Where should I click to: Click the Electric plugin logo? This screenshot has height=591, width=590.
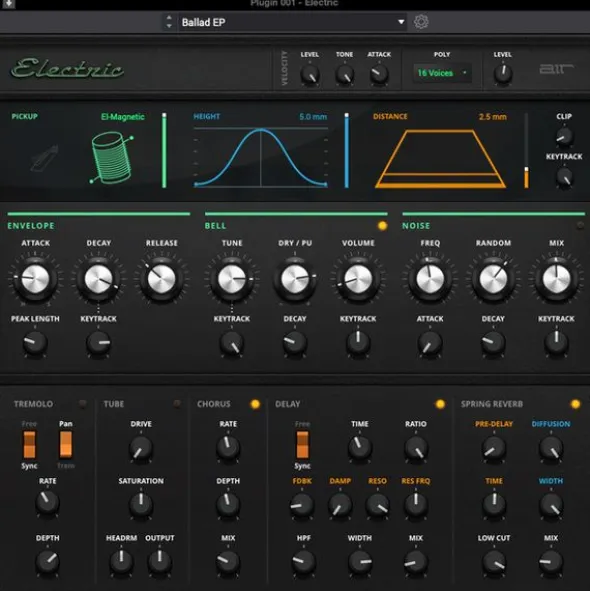[67, 68]
